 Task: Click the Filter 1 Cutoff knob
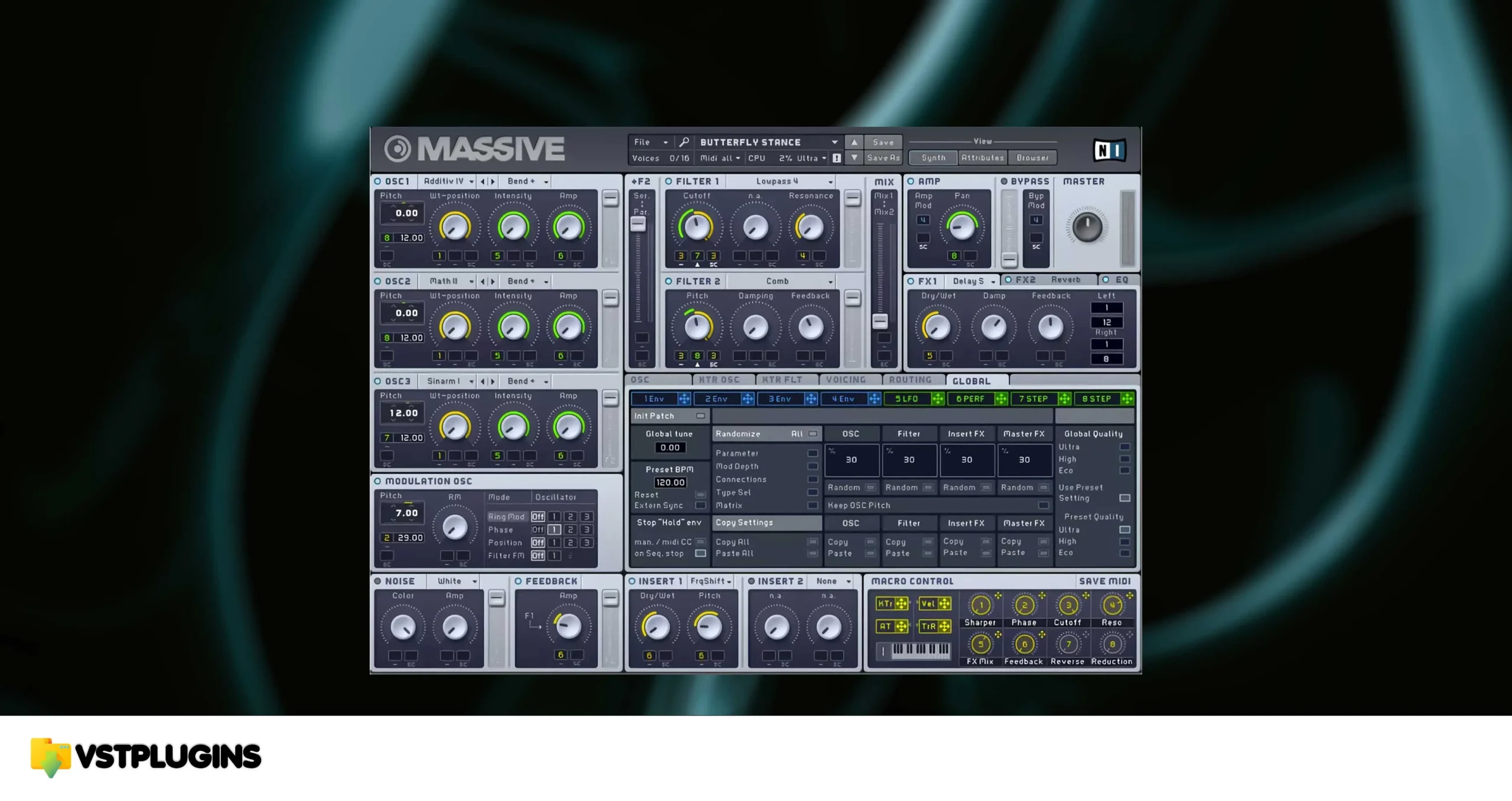tap(696, 227)
